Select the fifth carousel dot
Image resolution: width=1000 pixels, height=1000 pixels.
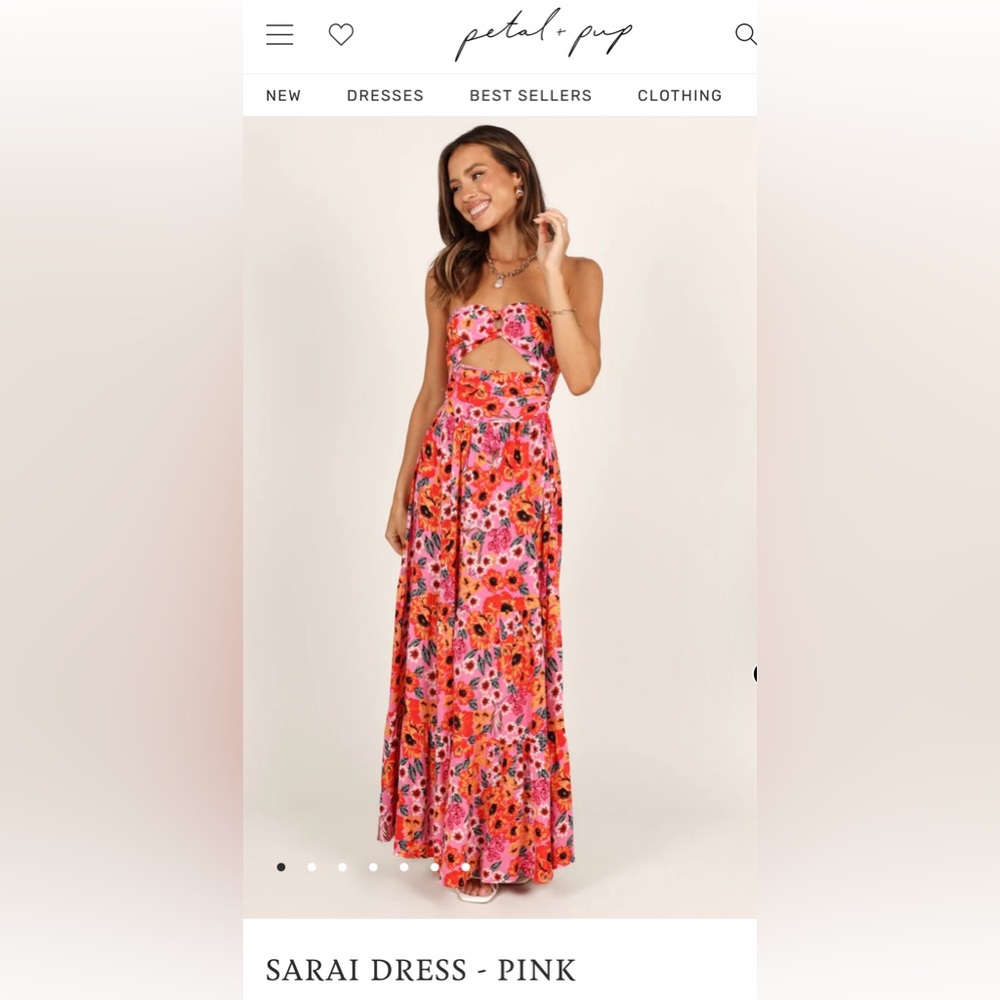[403, 867]
